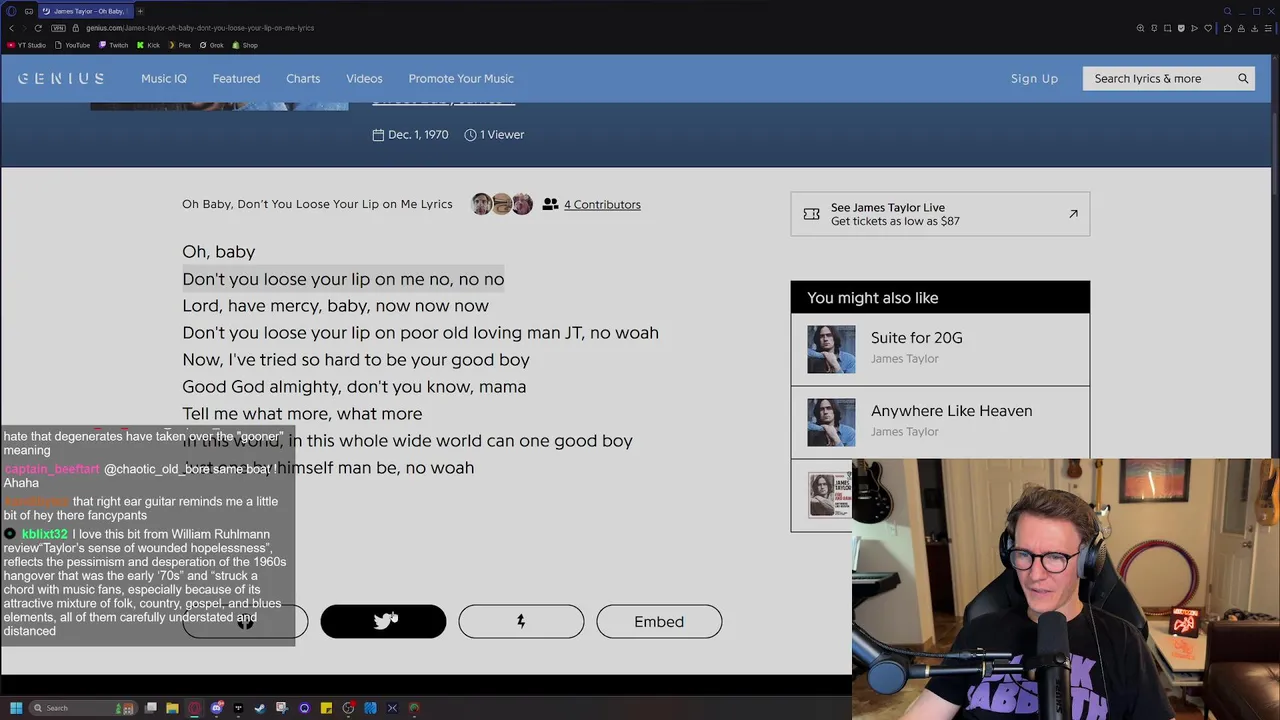Open Plex bookmark

[179, 45]
